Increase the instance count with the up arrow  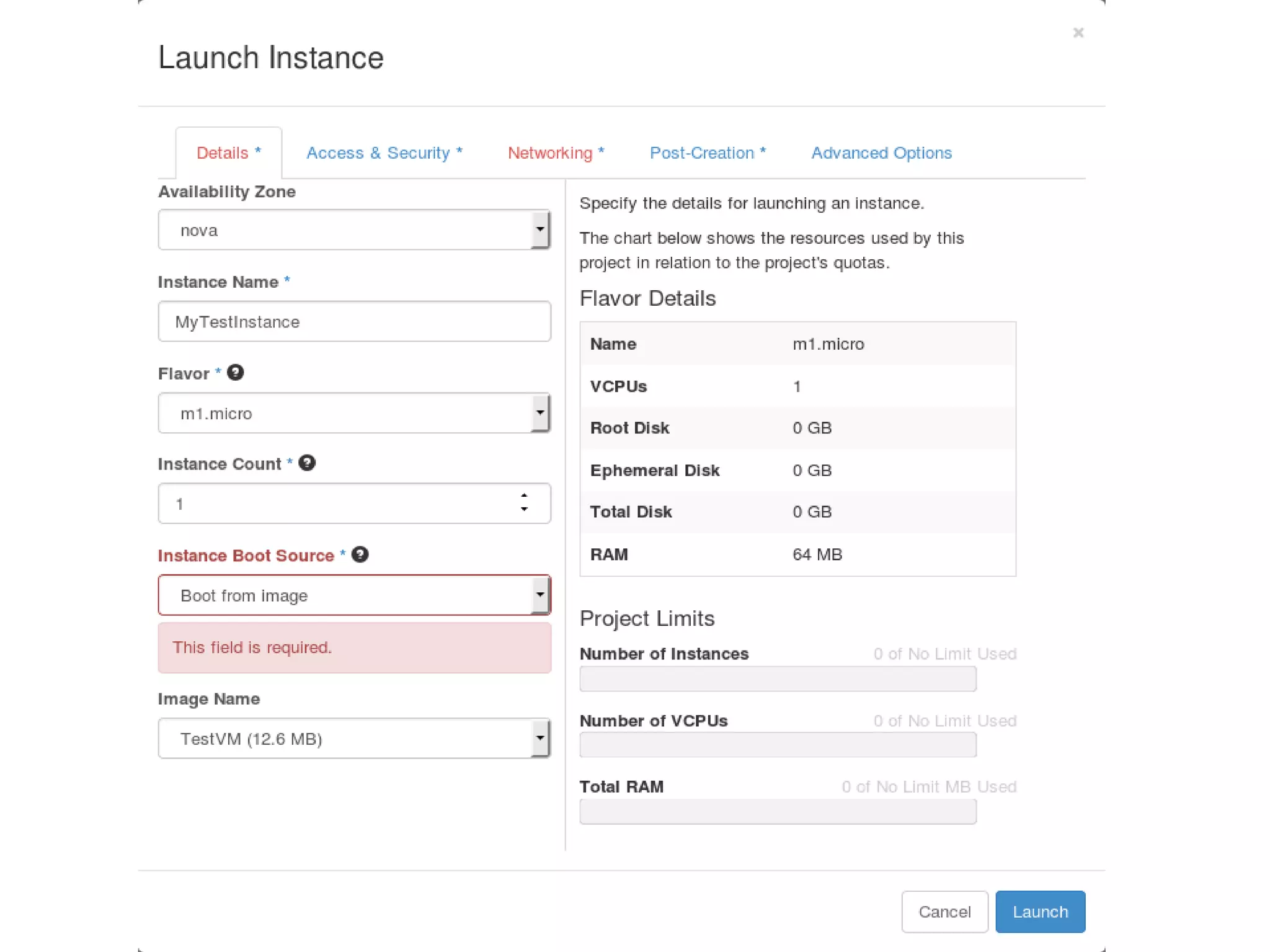524,496
